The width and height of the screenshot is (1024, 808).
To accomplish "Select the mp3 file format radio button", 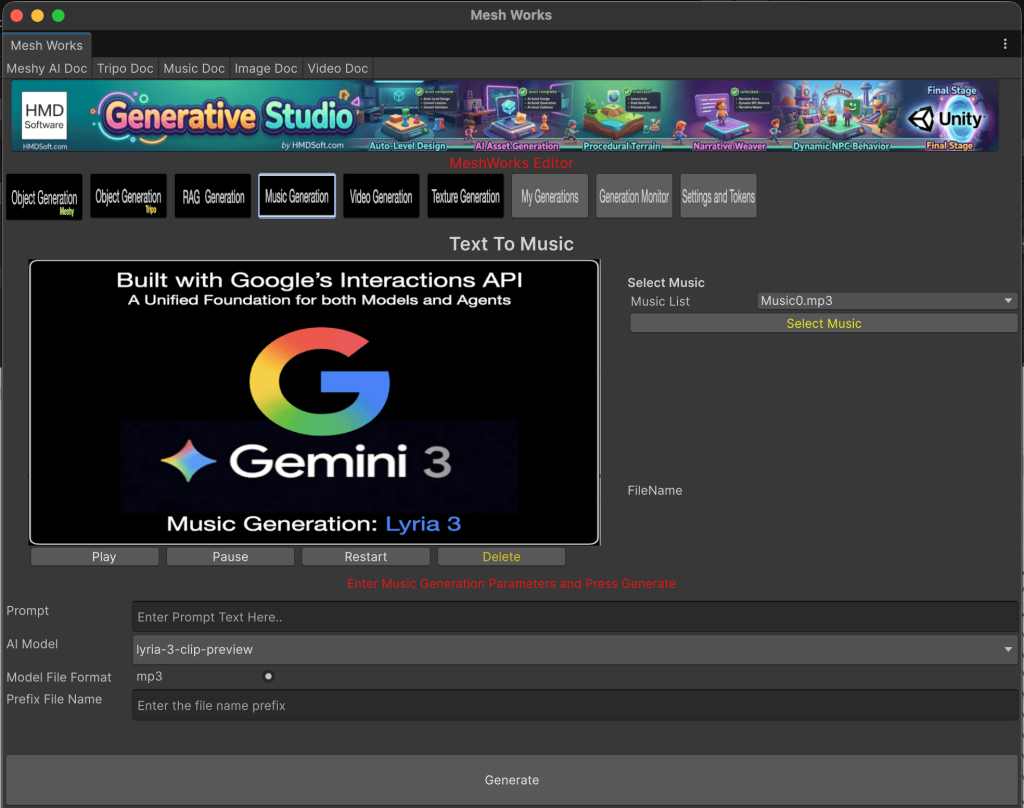I will coord(268,676).
